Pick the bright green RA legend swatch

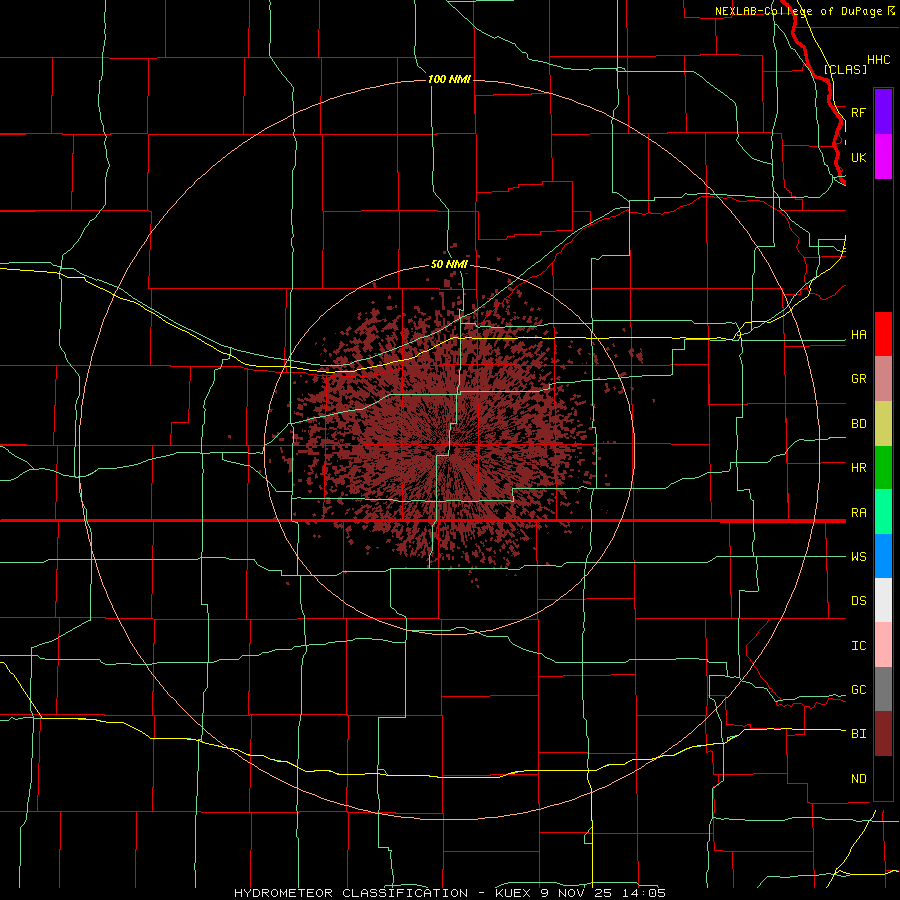[x=883, y=512]
